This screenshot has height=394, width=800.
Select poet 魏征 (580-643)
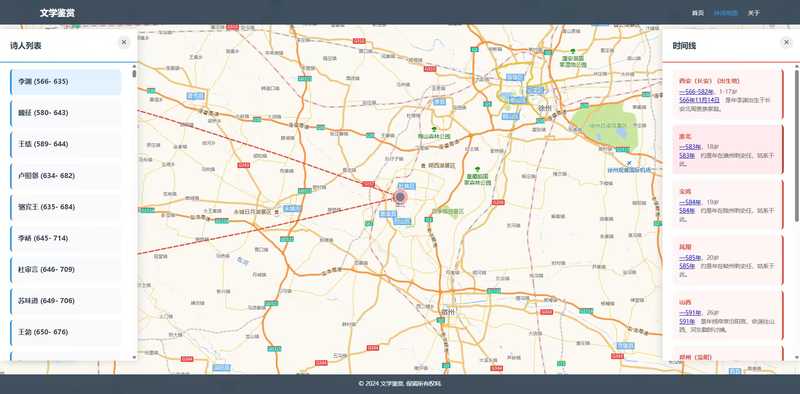point(66,113)
